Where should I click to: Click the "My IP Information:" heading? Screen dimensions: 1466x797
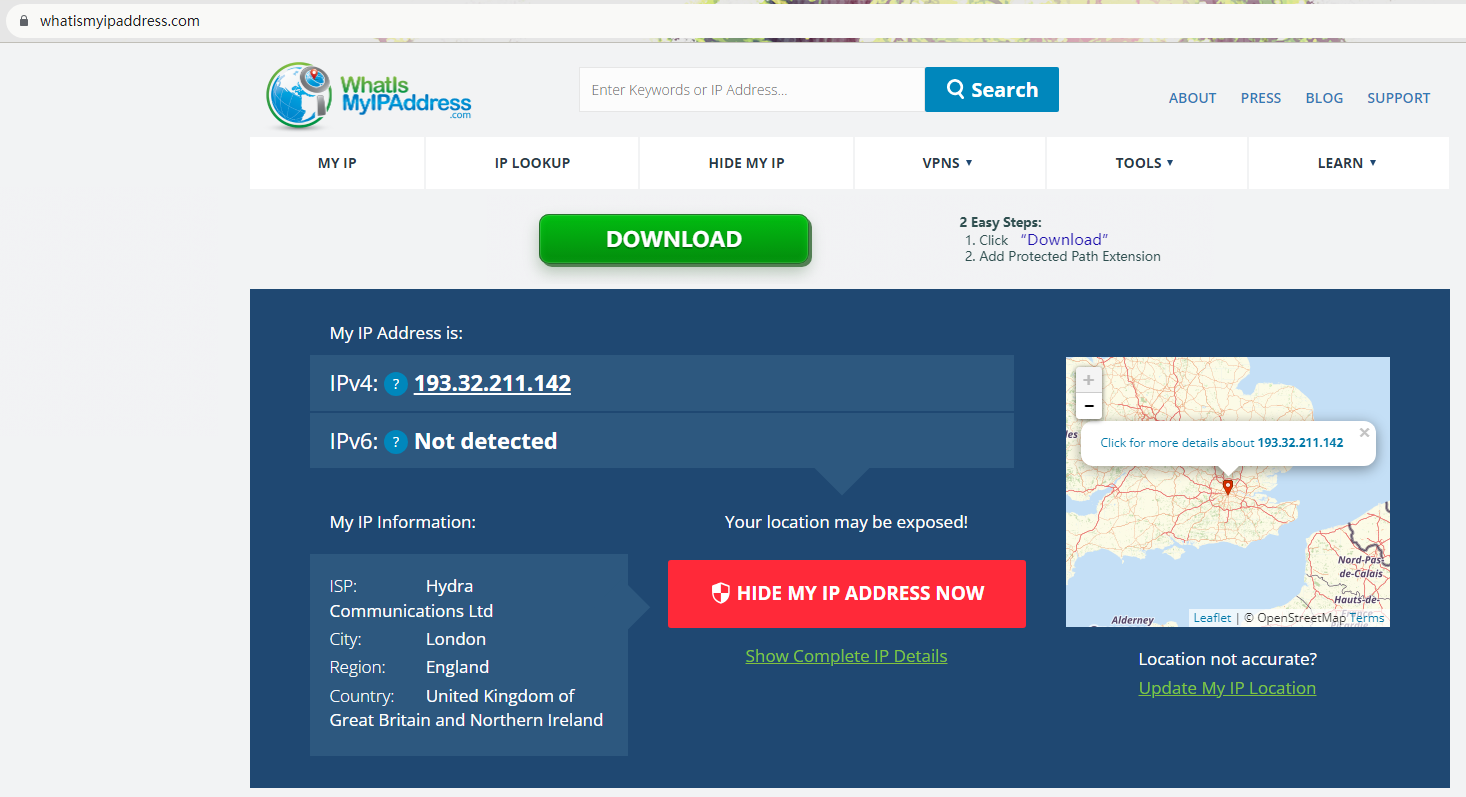pyautogui.click(x=403, y=522)
